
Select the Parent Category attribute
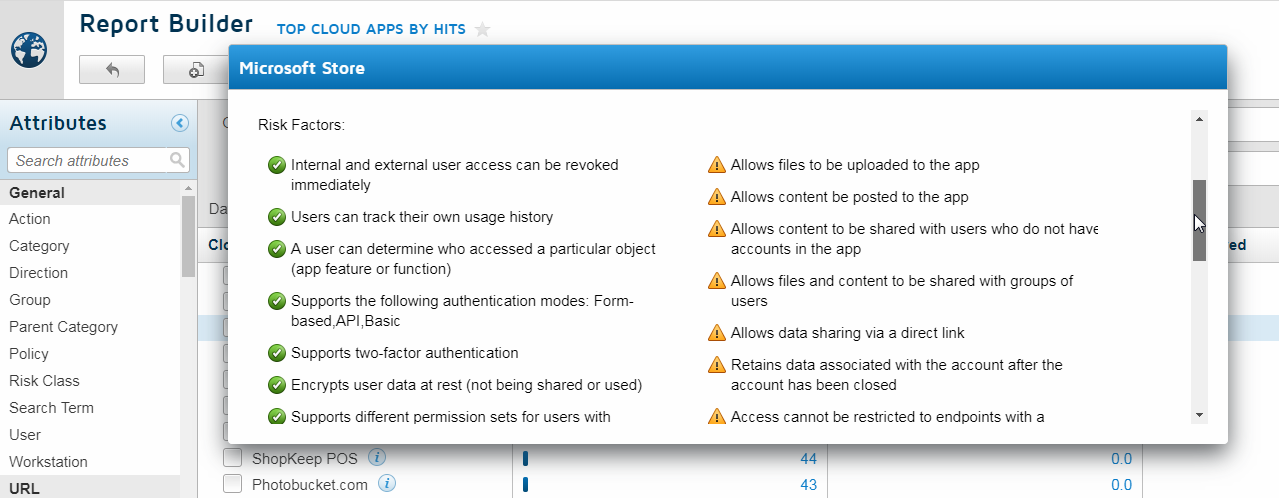pyautogui.click(x=63, y=327)
